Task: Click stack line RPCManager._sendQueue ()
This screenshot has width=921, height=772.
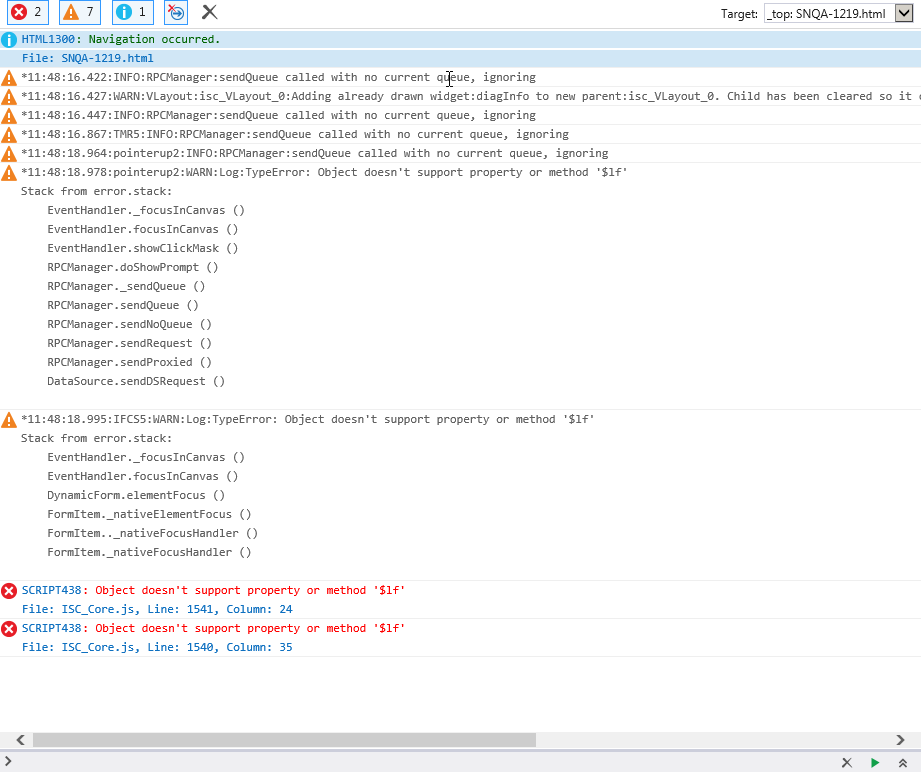Action: [x=126, y=286]
